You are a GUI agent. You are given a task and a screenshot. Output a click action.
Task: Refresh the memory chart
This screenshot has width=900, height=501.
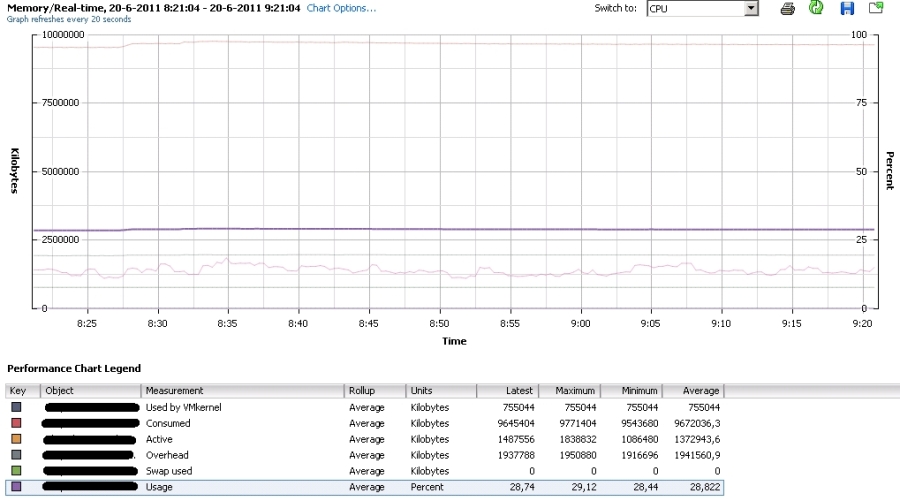tap(816, 8)
